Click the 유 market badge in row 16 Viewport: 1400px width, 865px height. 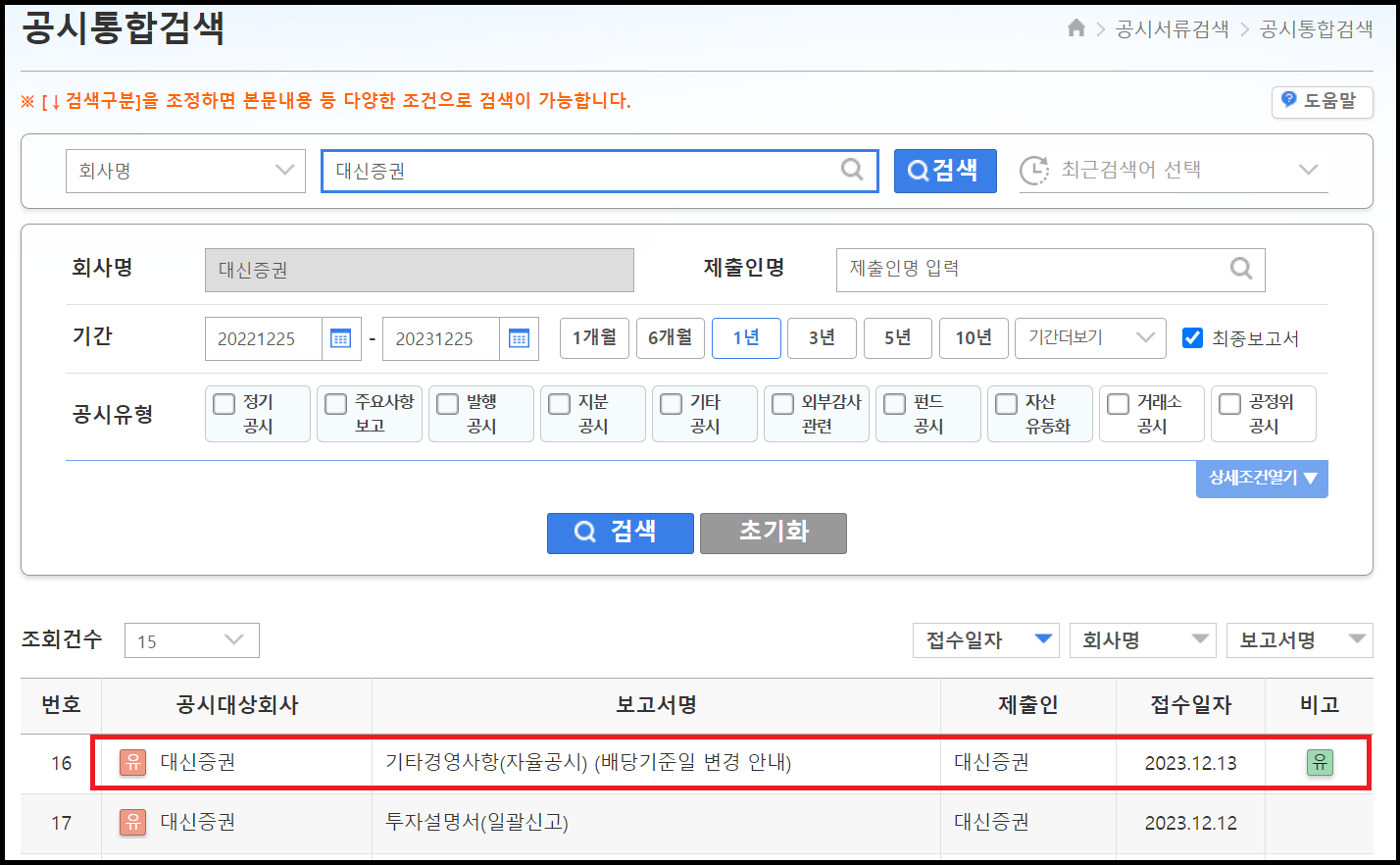click(x=132, y=762)
